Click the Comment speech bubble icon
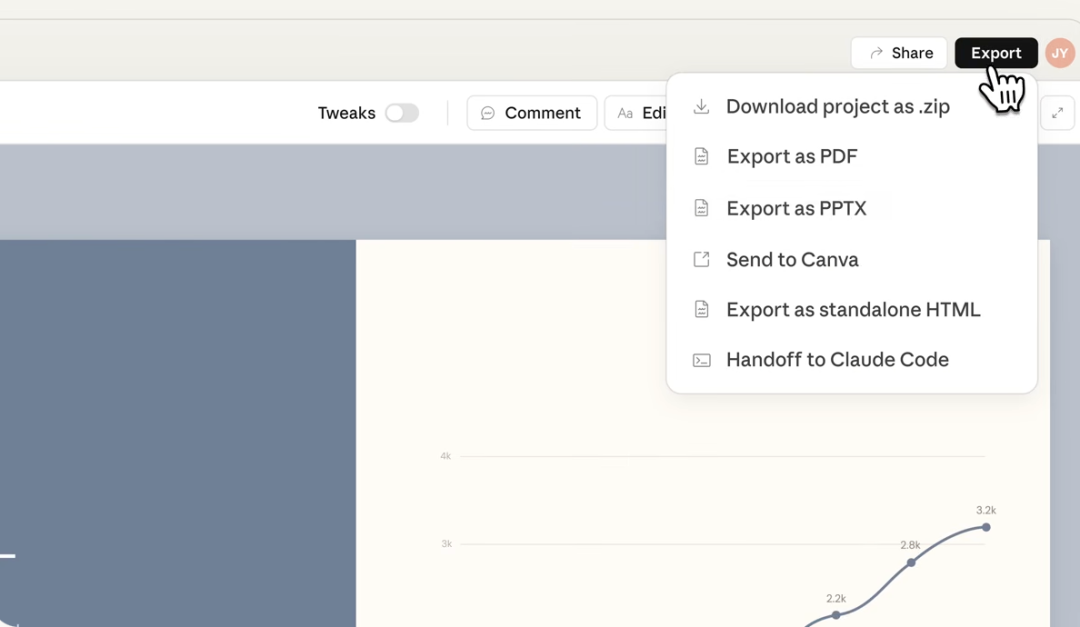 [x=488, y=113]
